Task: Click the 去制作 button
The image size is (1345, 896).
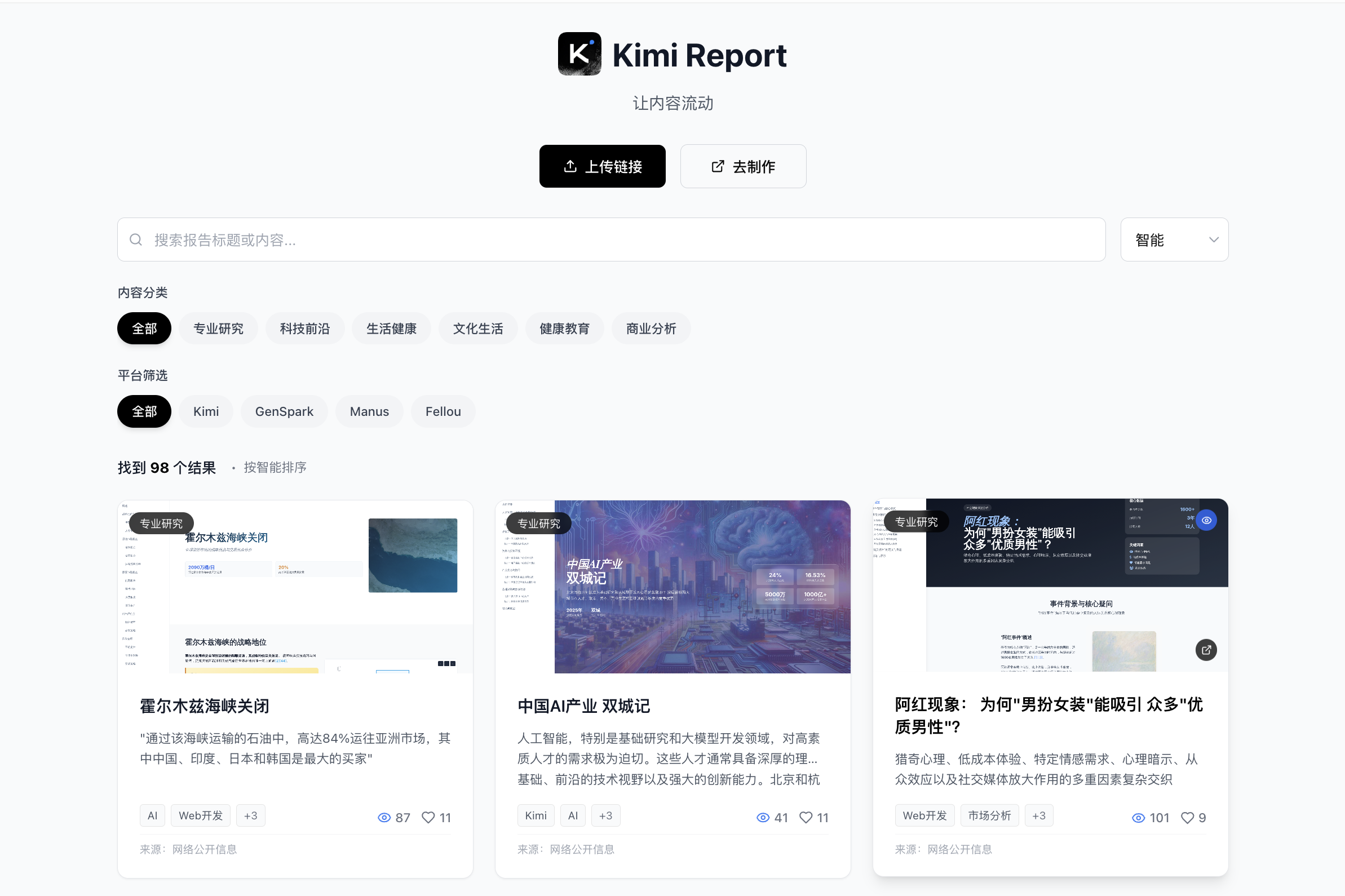Action: point(743,166)
